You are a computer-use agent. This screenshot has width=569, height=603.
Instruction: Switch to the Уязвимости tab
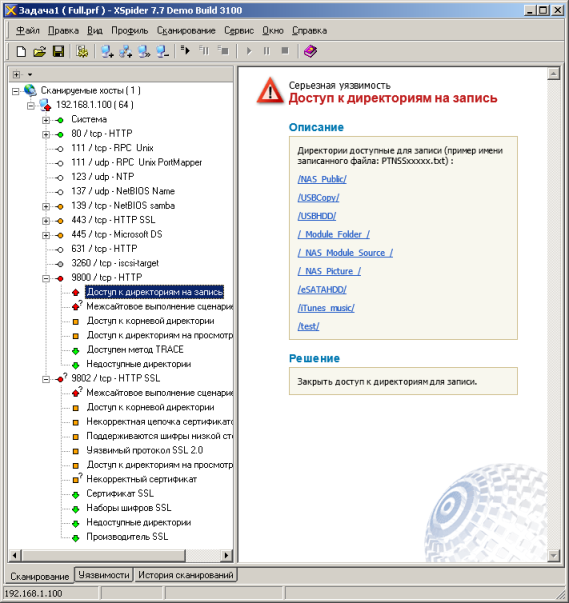[103, 575]
